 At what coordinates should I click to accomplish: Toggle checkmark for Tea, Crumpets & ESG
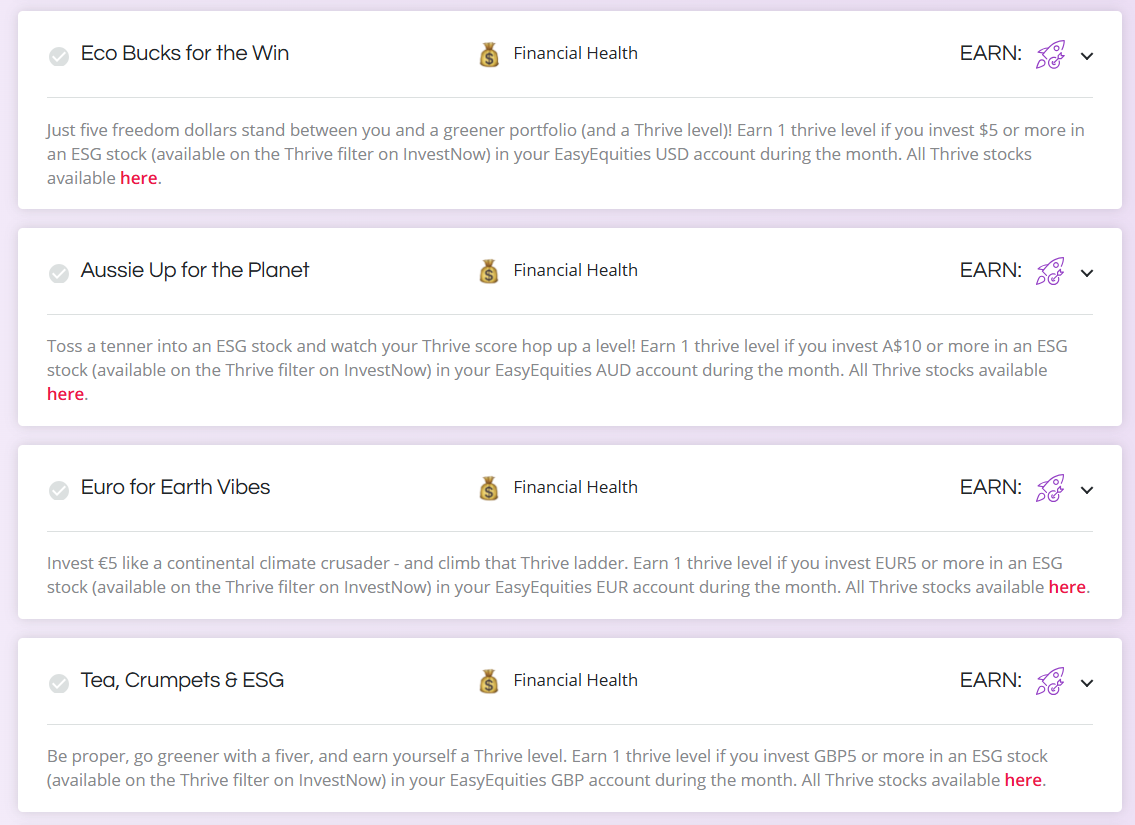coord(59,683)
